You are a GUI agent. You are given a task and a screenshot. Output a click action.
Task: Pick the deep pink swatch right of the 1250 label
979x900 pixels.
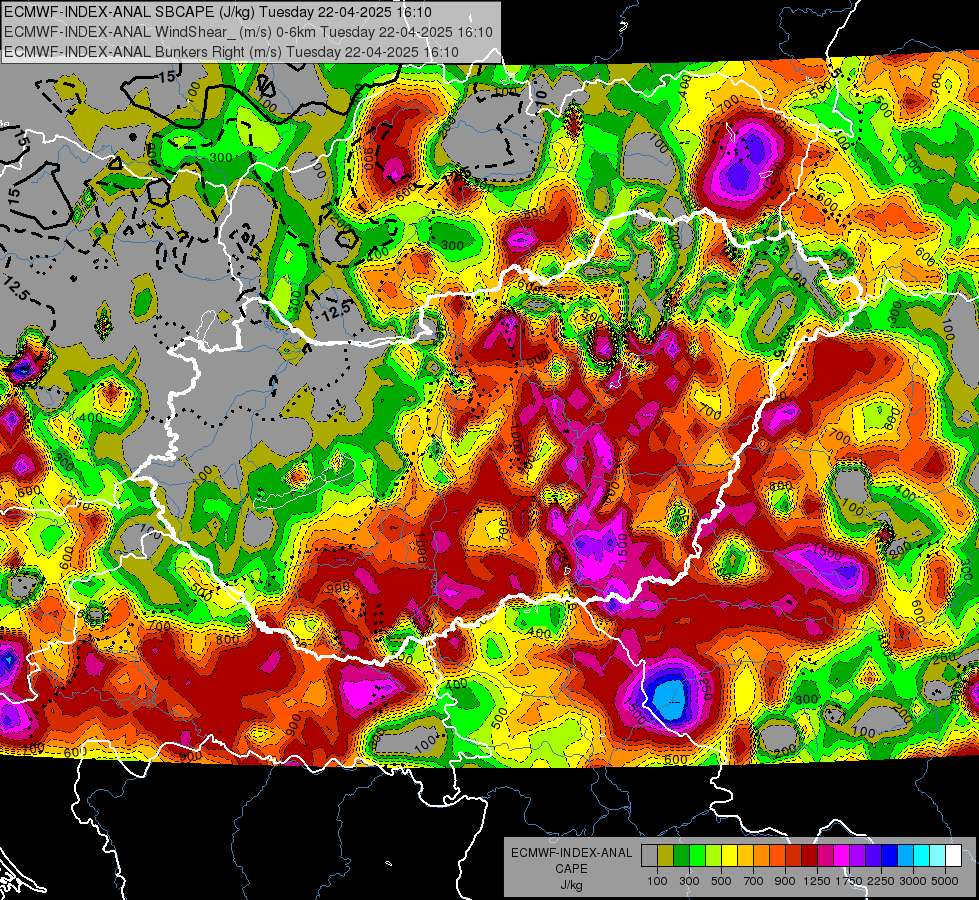click(x=825, y=856)
